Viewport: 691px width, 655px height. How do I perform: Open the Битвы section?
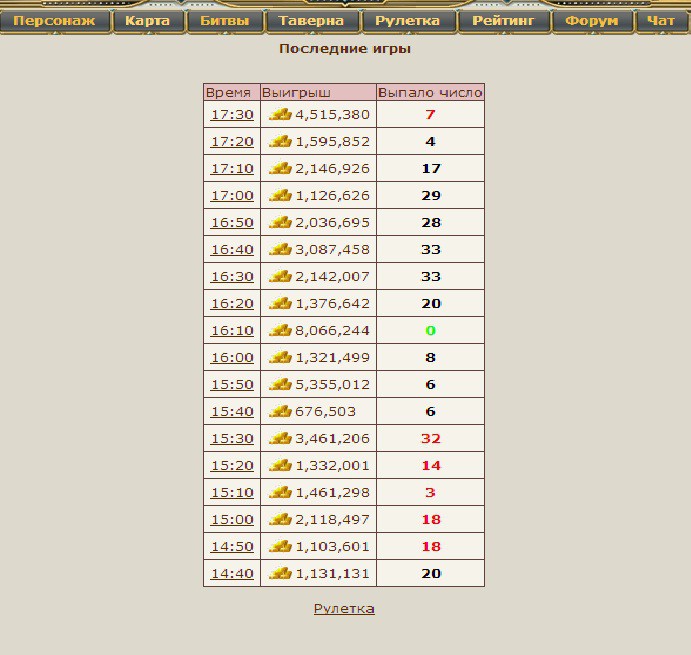pyautogui.click(x=225, y=21)
